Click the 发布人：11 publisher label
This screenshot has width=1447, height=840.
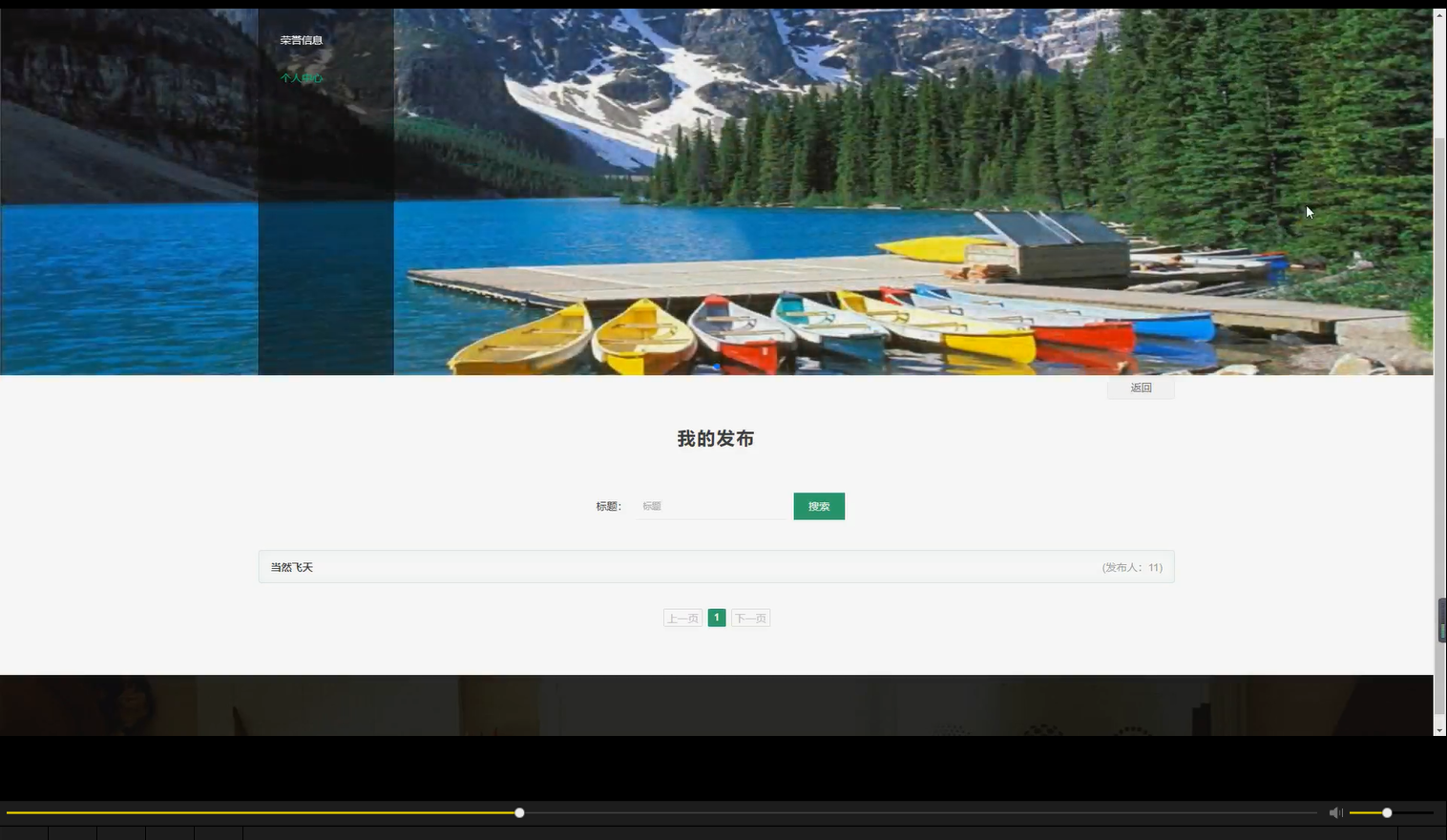point(1131,566)
